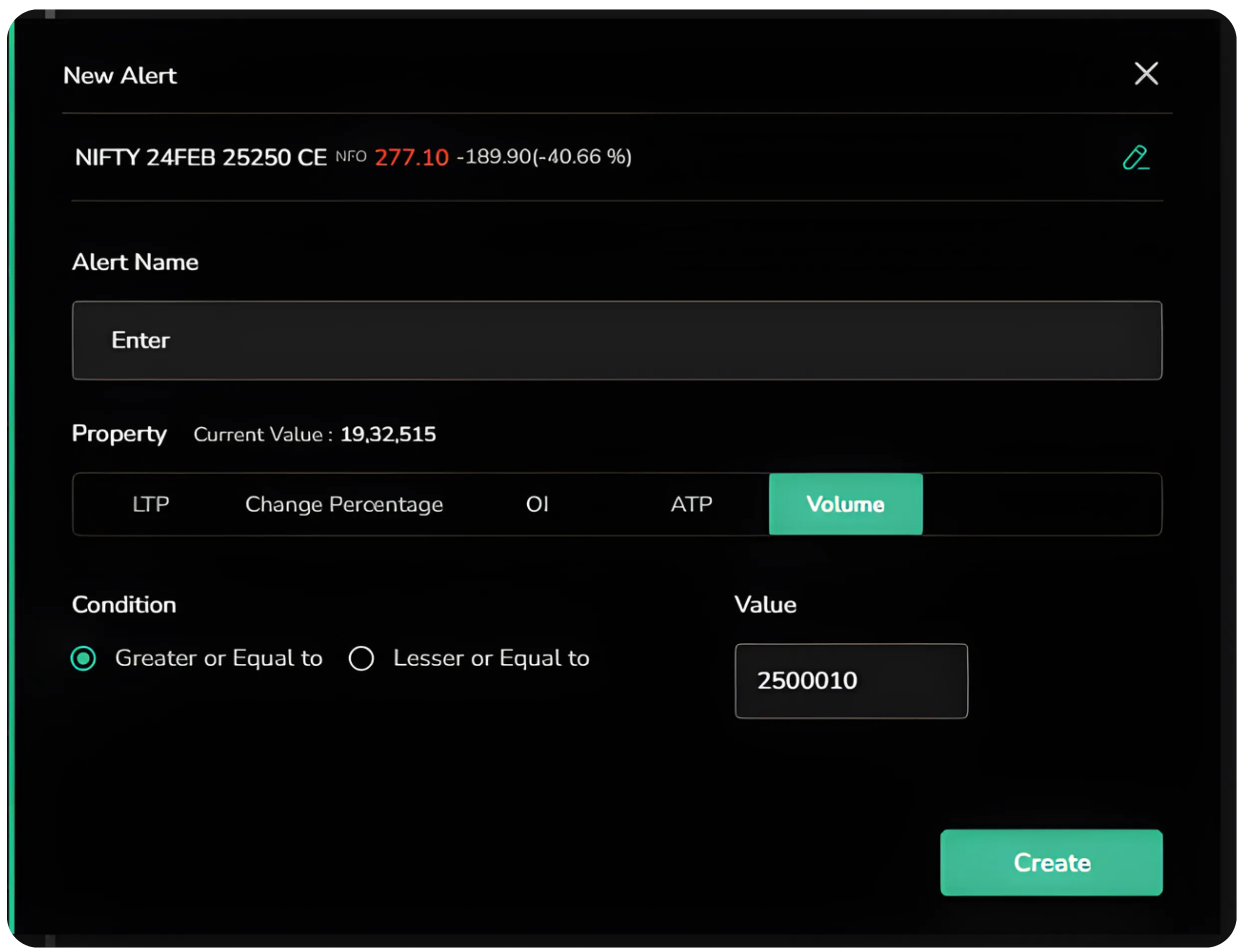Click the Condition section label
This screenshot has height=952, width=1245.
pyautogui.click(x=124, y=604)
